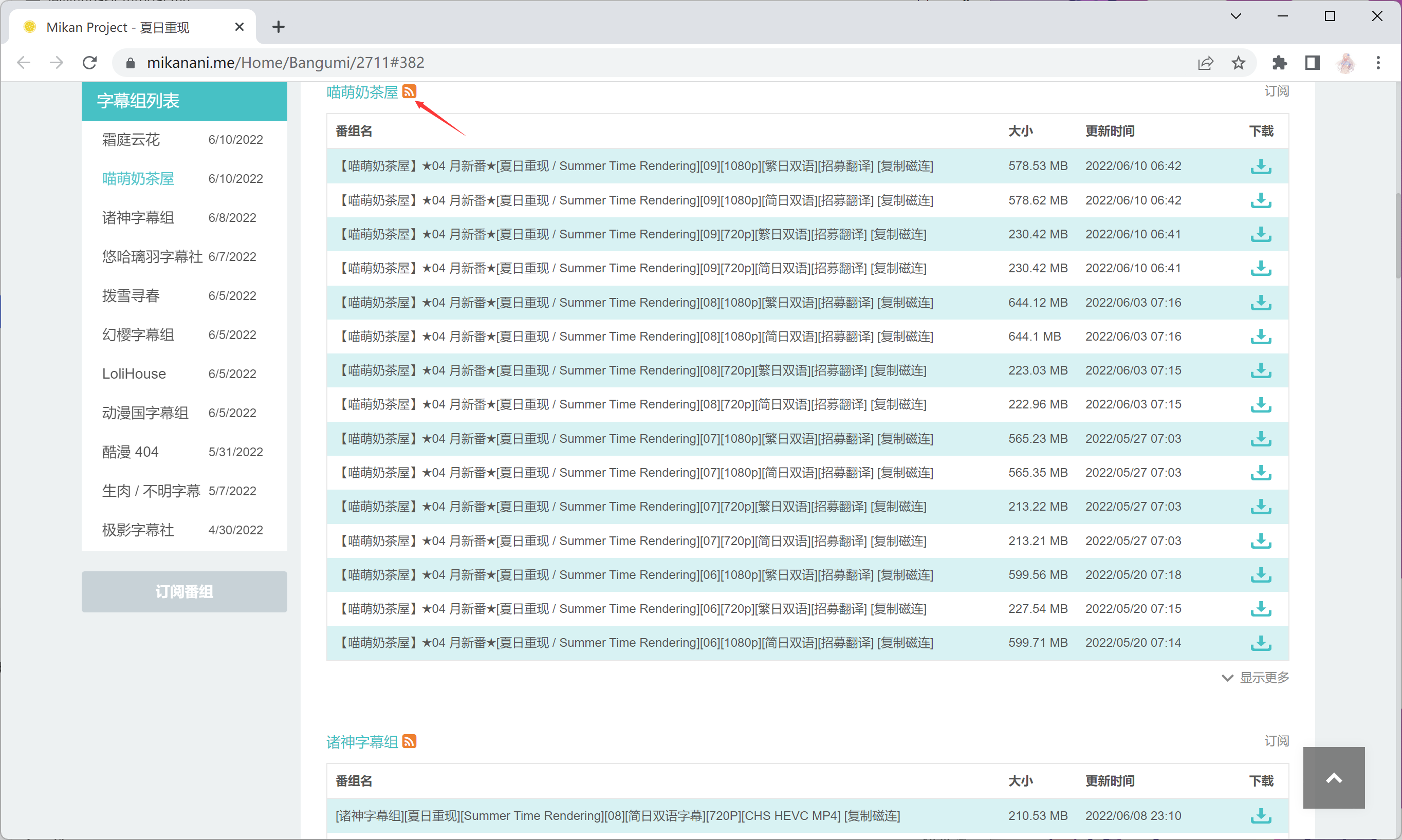The height and width of the screenshot is (840, 1402).
Task: Download the 720p 简日双语 episode 09 file
Action: [x=1261, y=268]
